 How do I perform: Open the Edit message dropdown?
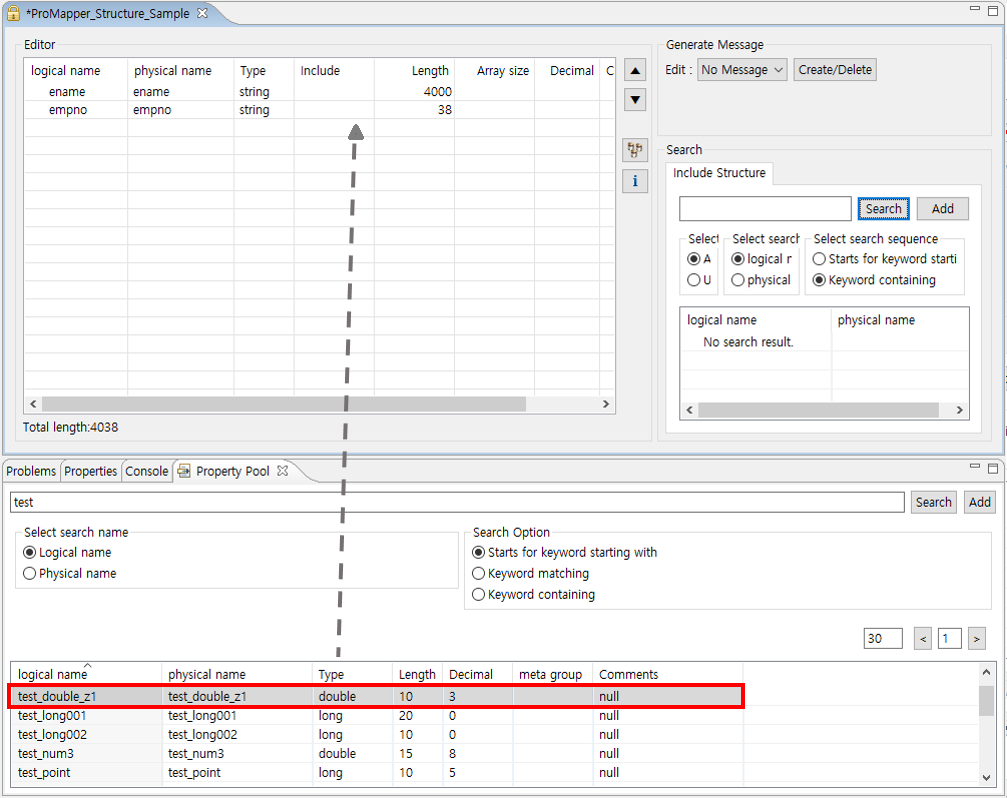[742, 70]
